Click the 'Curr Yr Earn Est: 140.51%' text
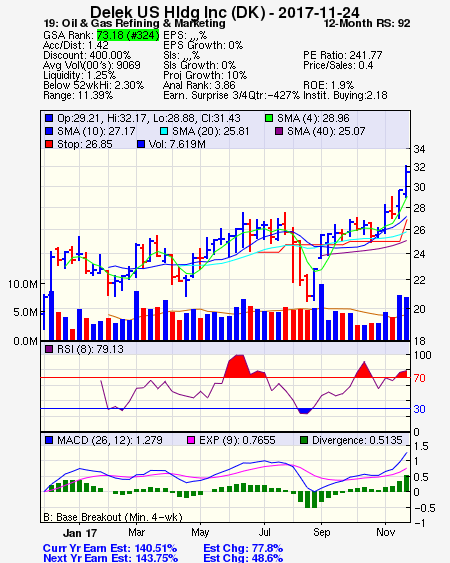 click(x=110, y=548)
